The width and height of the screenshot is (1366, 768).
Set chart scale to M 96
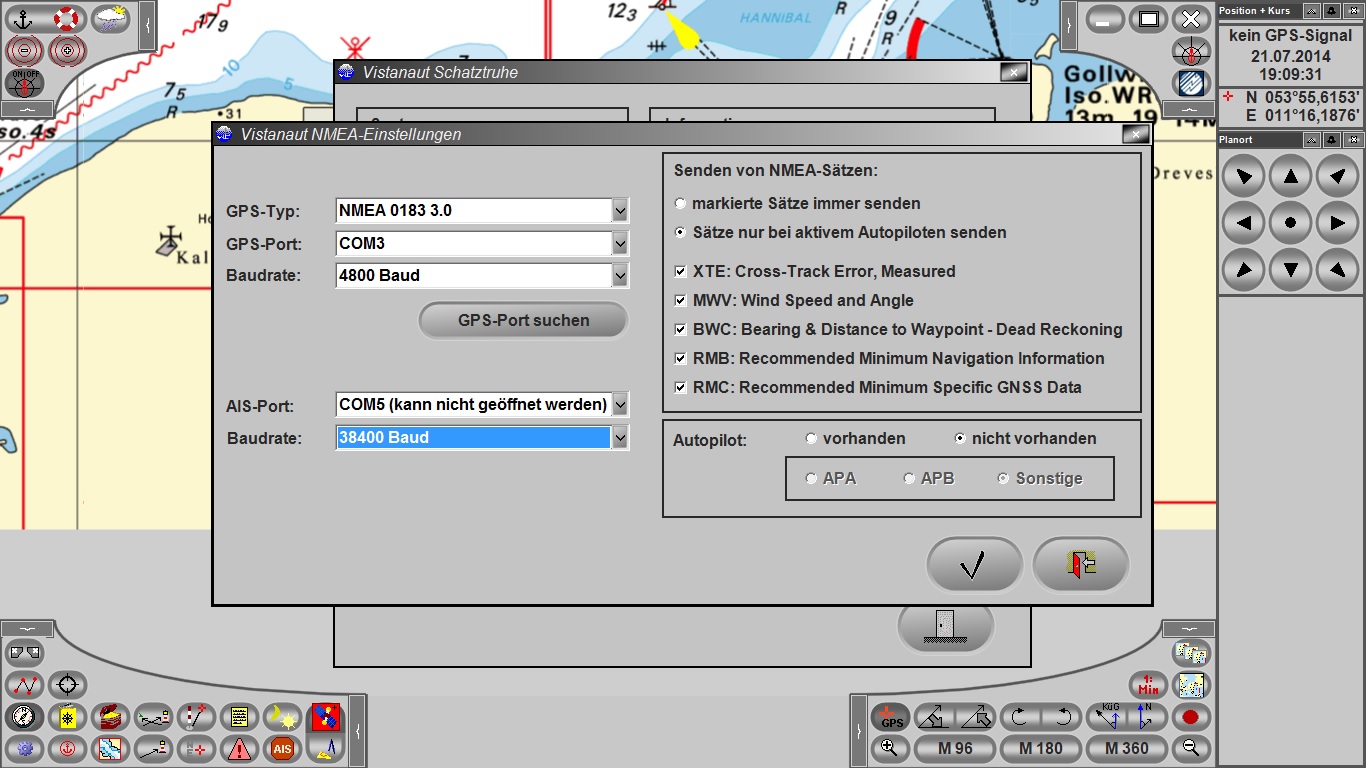955,748
